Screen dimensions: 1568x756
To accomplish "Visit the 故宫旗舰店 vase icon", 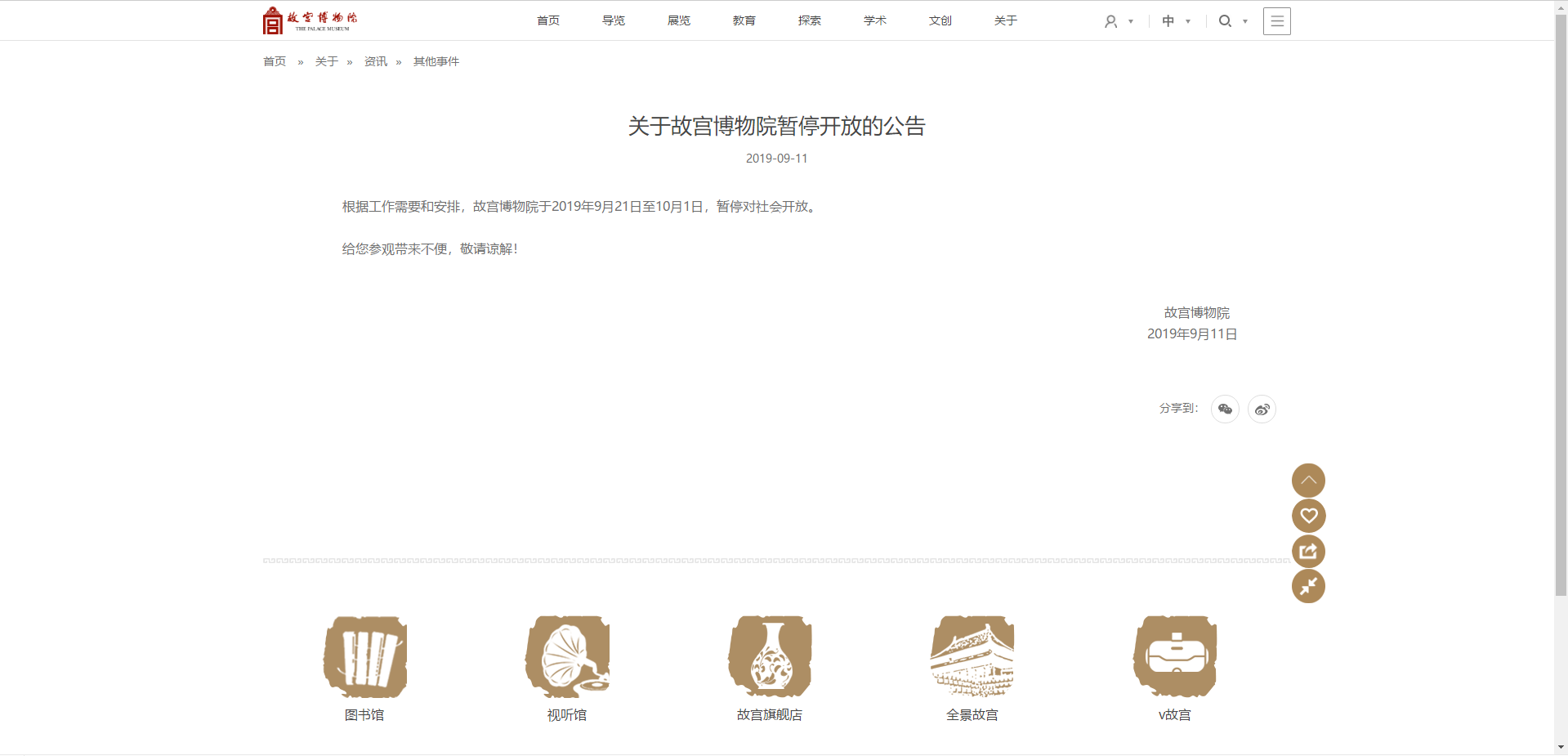I will 770,657.
